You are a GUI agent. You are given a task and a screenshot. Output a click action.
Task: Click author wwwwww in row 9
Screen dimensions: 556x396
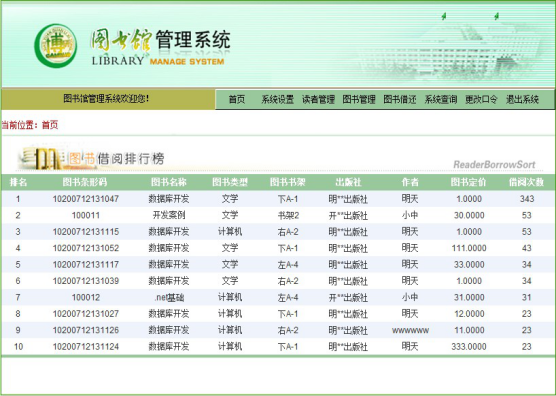click(410, 330)
